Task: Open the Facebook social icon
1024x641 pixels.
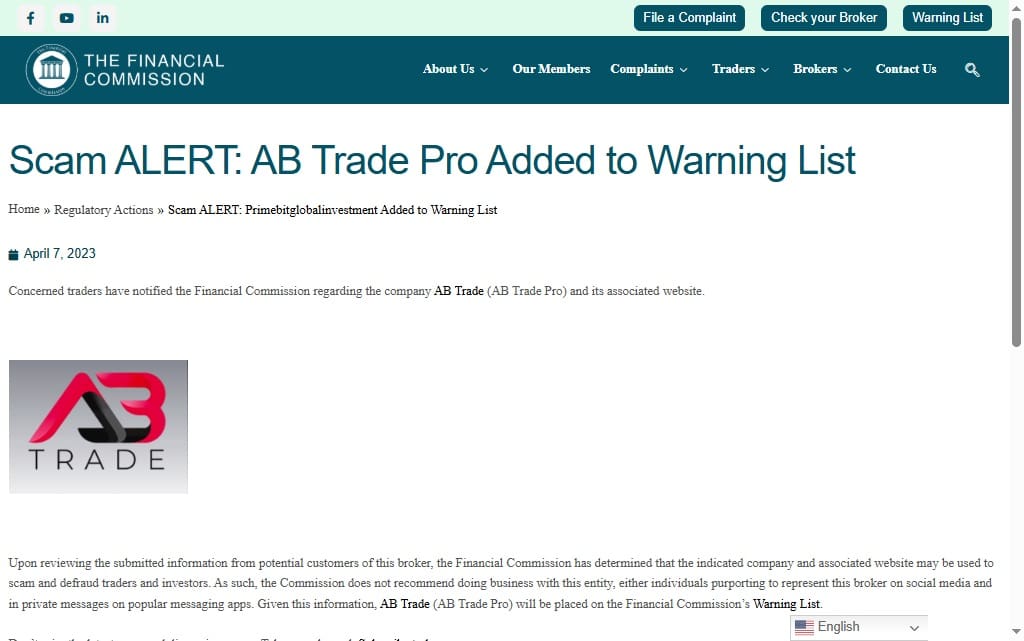Action: pos(30,18)
